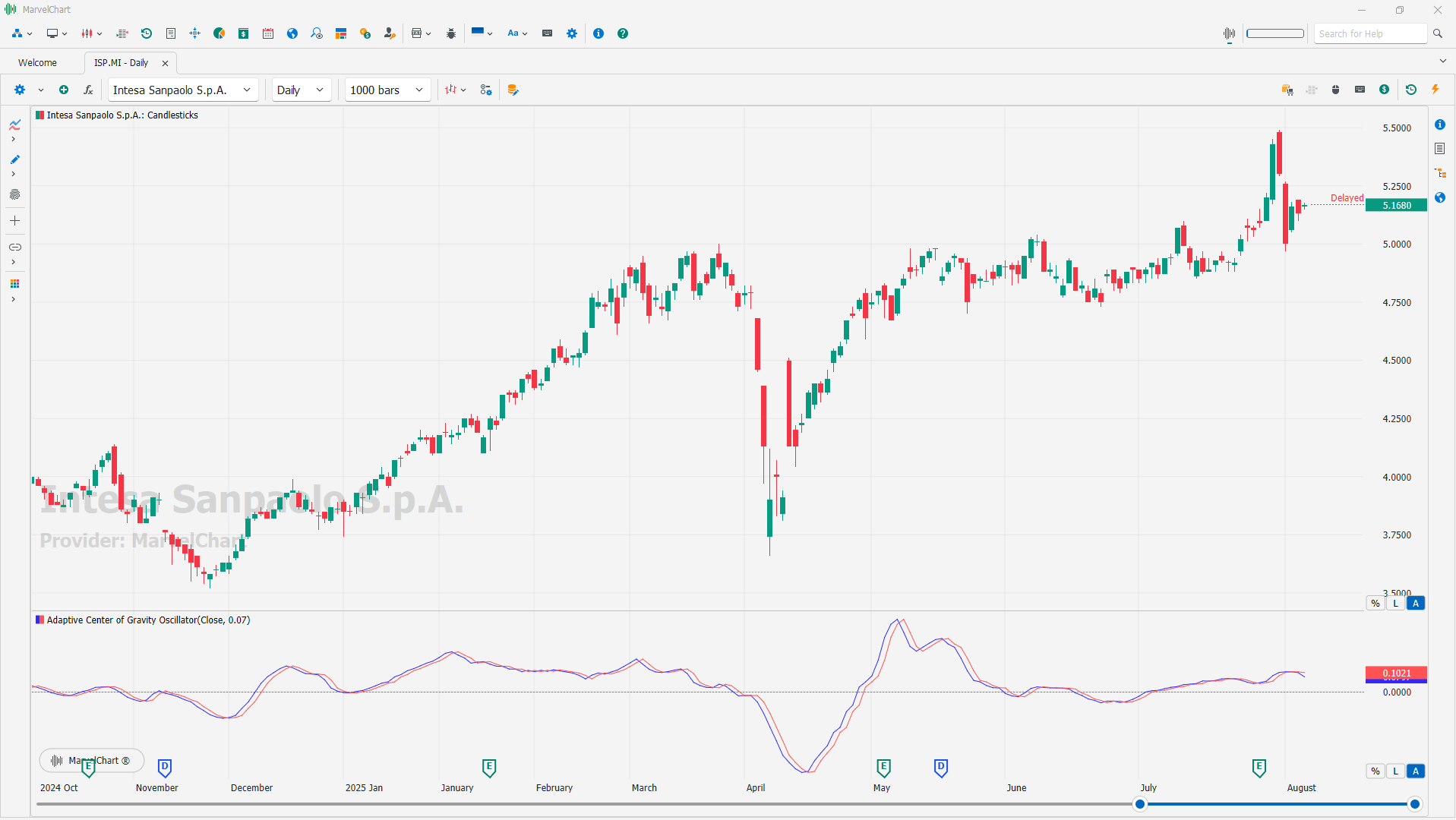Open the pie chart icon in main toolbar
The width and height of the screenshot is (1456, 820).
pyautogui.click(x=220, y=33)
